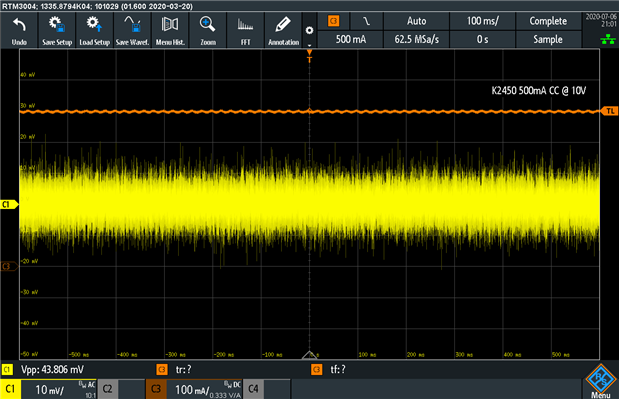Image resolution: width=619 pixels, height=399 pixels.
Task: Open C3 100 mA/ vertical scale
Action: pyautogui.click(x=204, y=389)
